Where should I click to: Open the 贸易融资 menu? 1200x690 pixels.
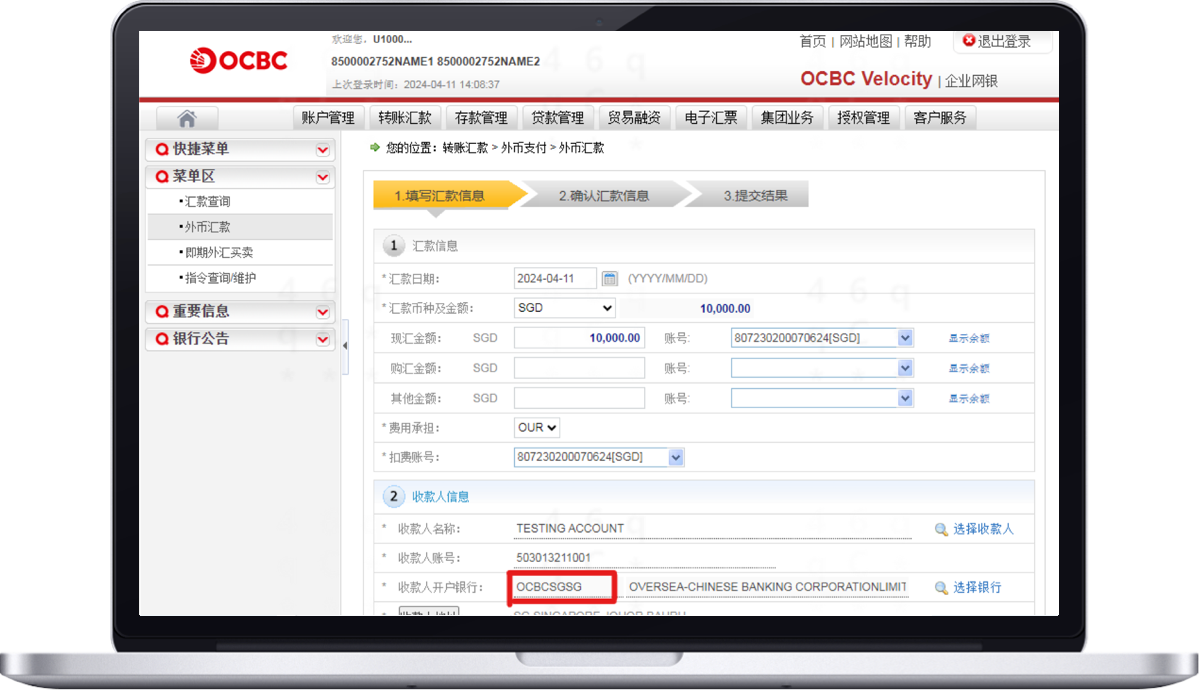[634, 118]
